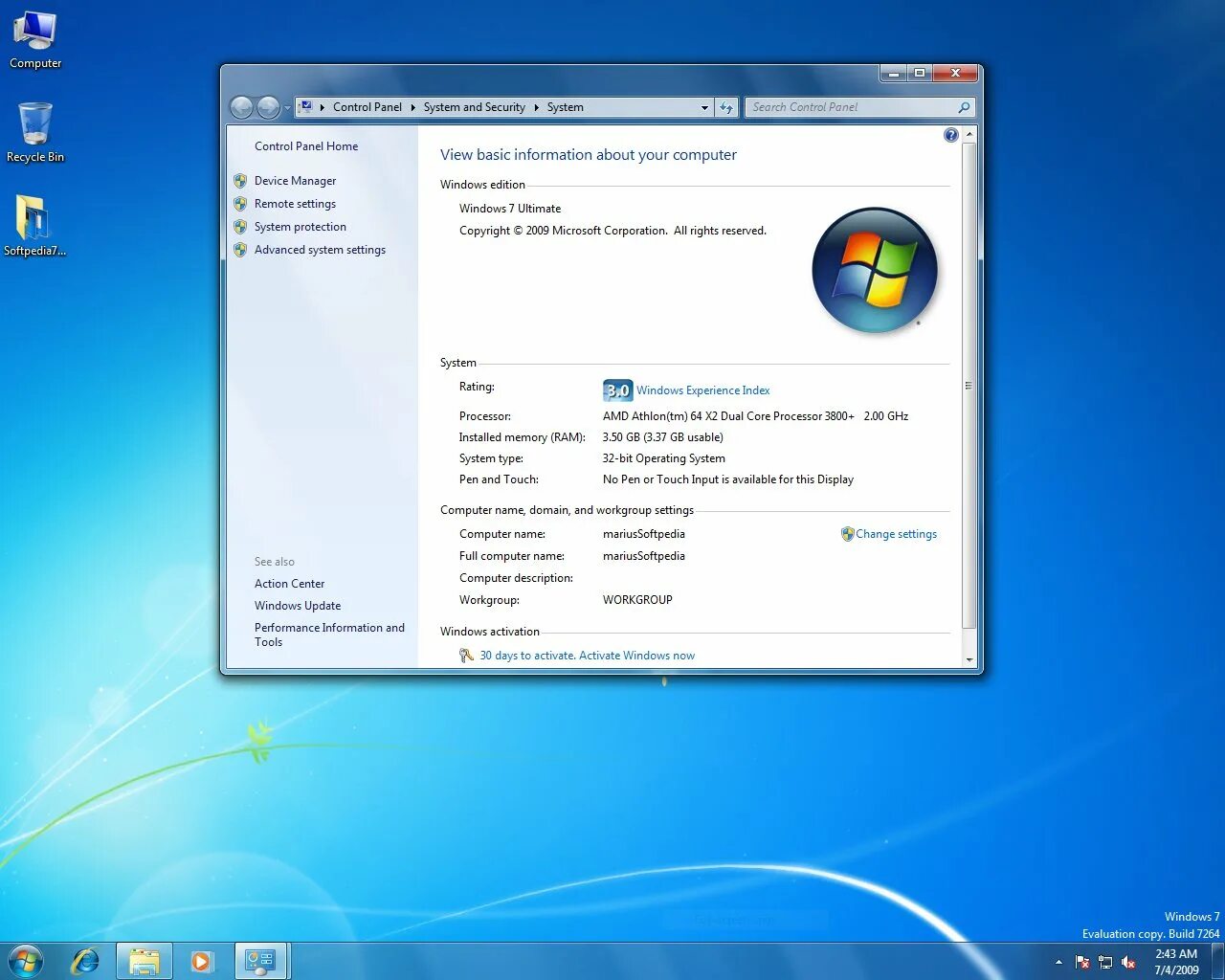
Task: Expand arrow after System and Security breadcrumb
Action: 536,107
